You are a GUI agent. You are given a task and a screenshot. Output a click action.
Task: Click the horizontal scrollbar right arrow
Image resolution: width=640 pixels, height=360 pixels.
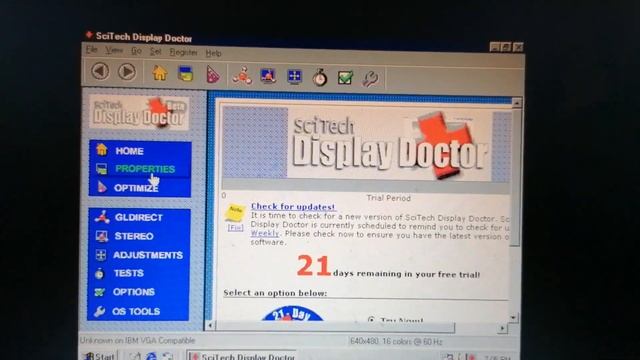502,328
